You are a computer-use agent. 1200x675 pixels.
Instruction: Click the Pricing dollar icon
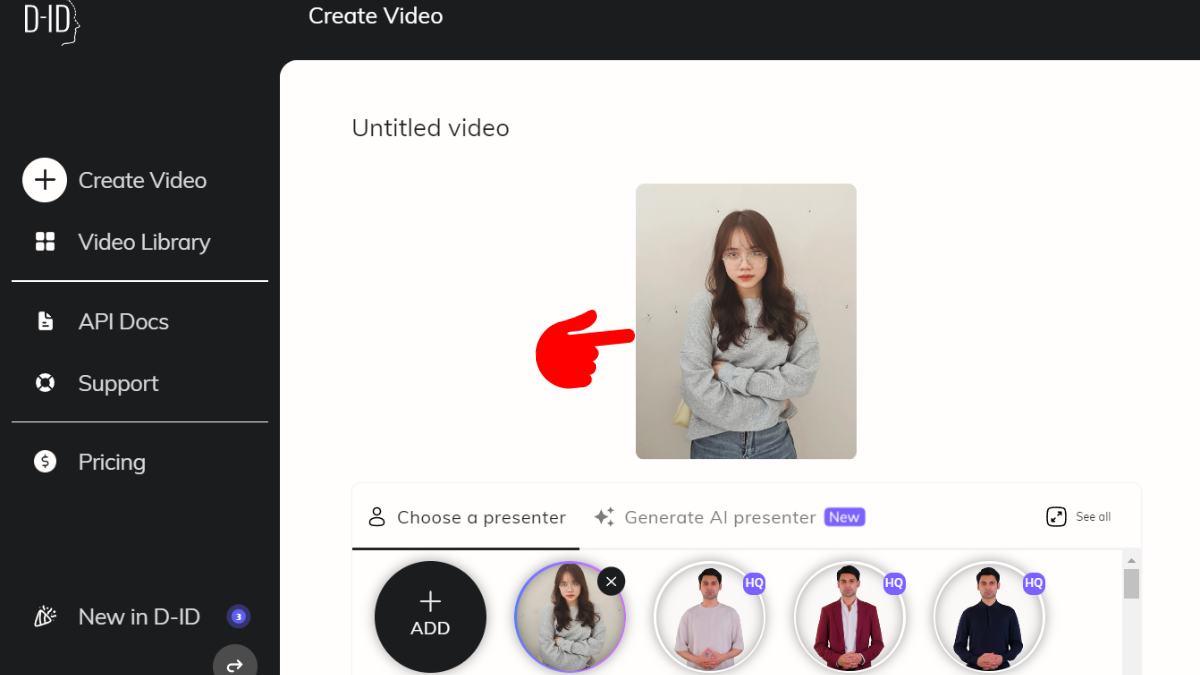(43, 461)
